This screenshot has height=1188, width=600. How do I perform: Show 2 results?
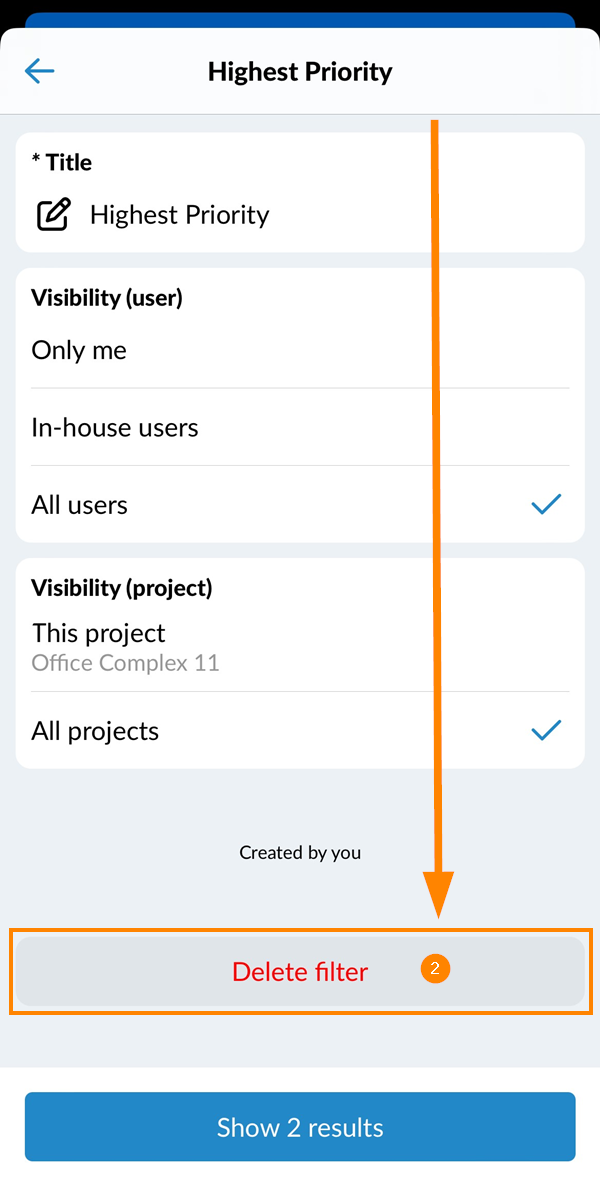300,1127
